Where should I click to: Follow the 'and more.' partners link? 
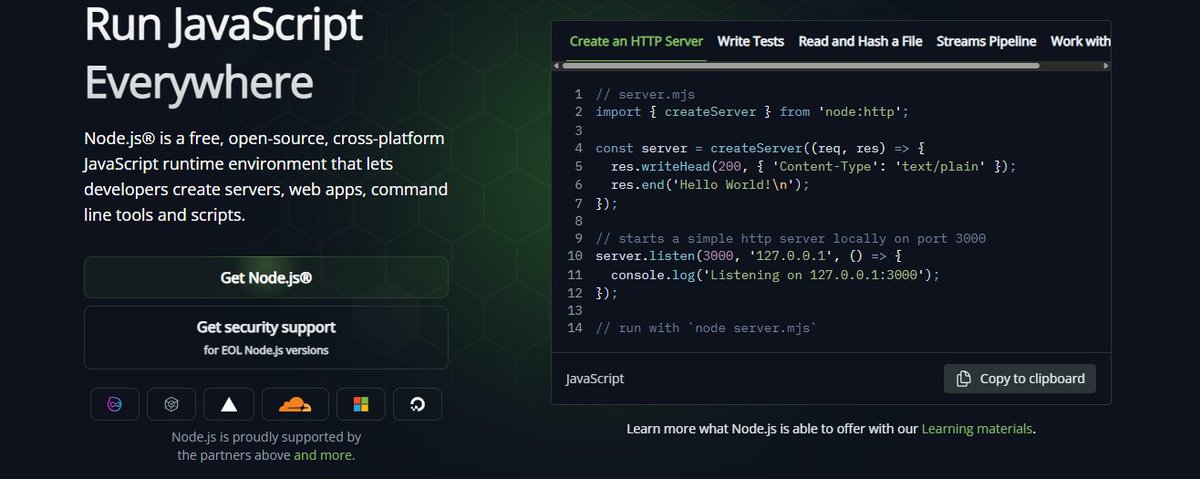tap(324, 455)
